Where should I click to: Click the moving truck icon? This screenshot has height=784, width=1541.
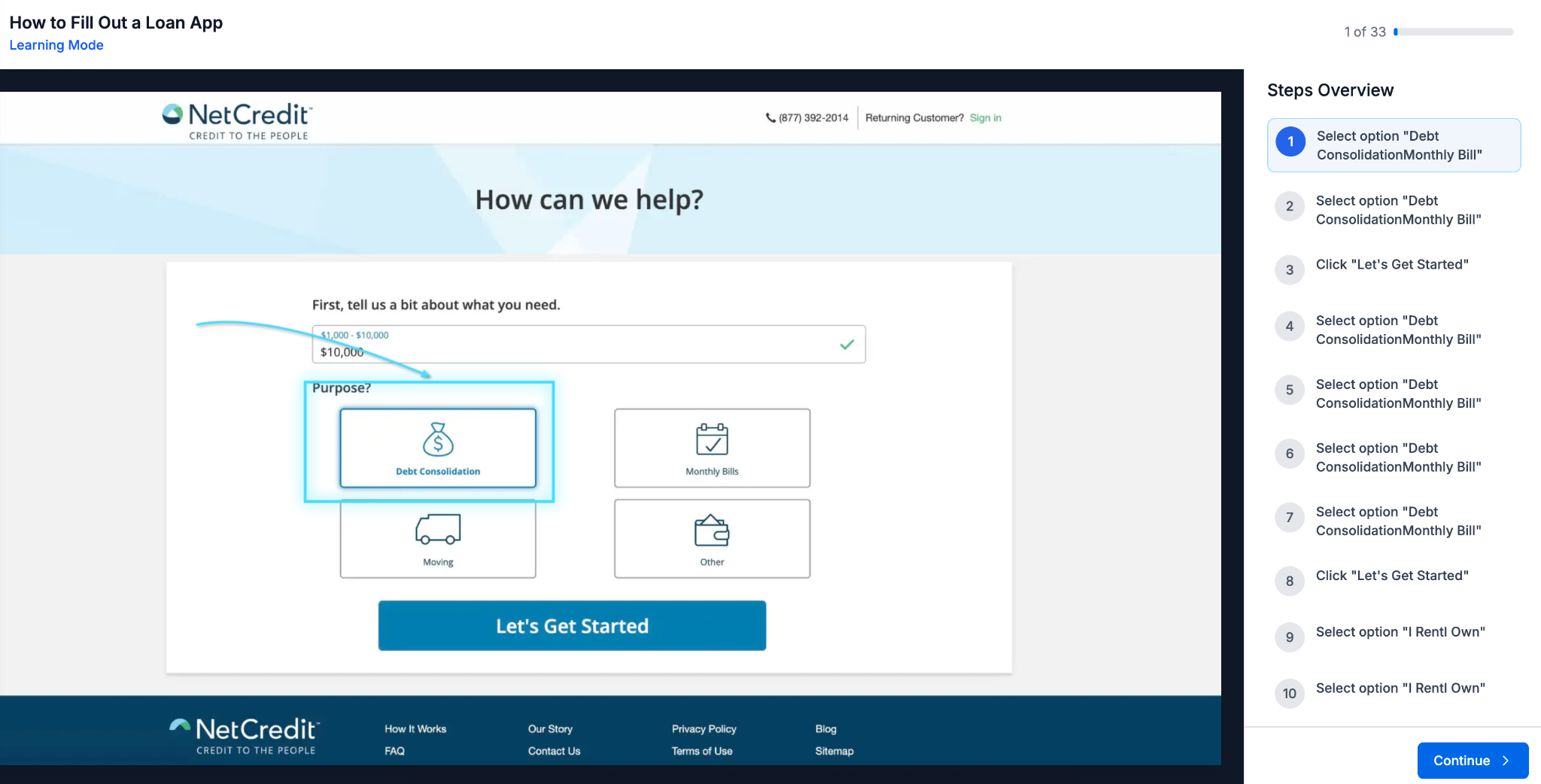click(x=438, y=529)
